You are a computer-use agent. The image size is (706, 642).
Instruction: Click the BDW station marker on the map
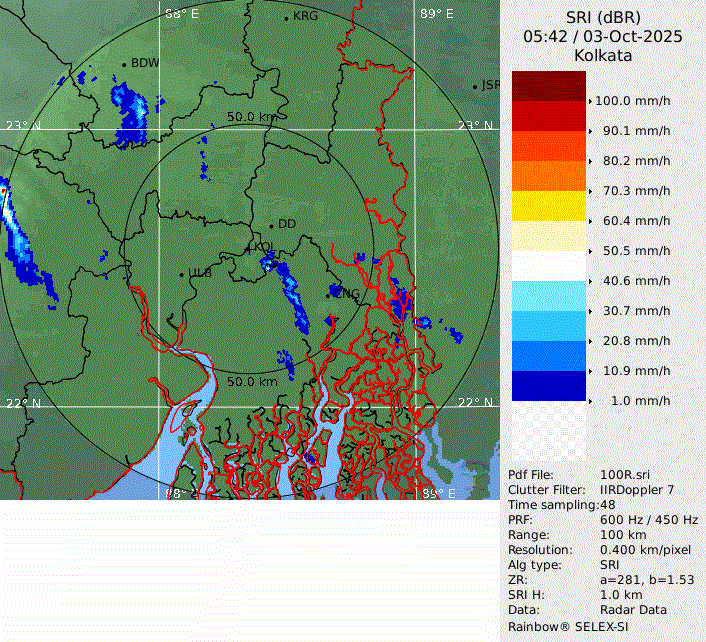pyautogui.click(x=124, y=65)
